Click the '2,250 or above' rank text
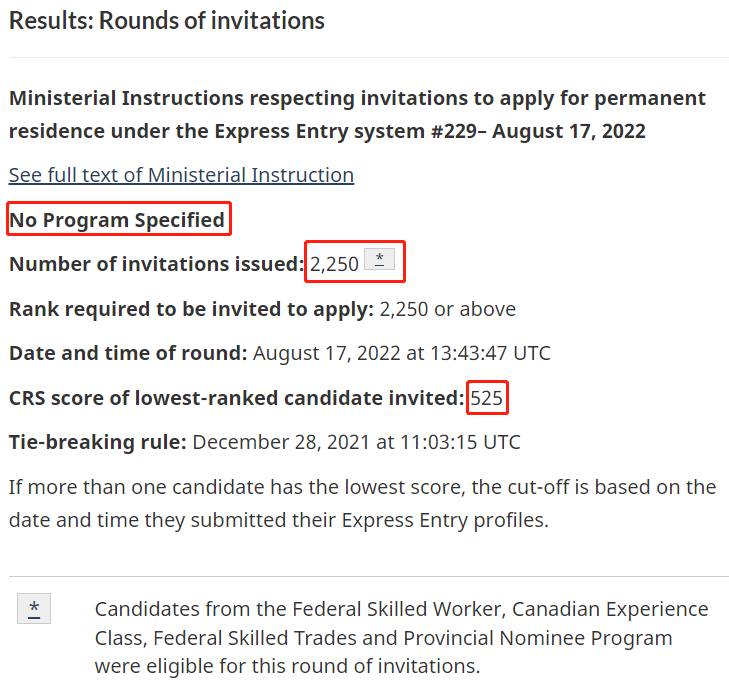This screenshot has width=729, height=684. pyautogui.click(x=448, y=309)
